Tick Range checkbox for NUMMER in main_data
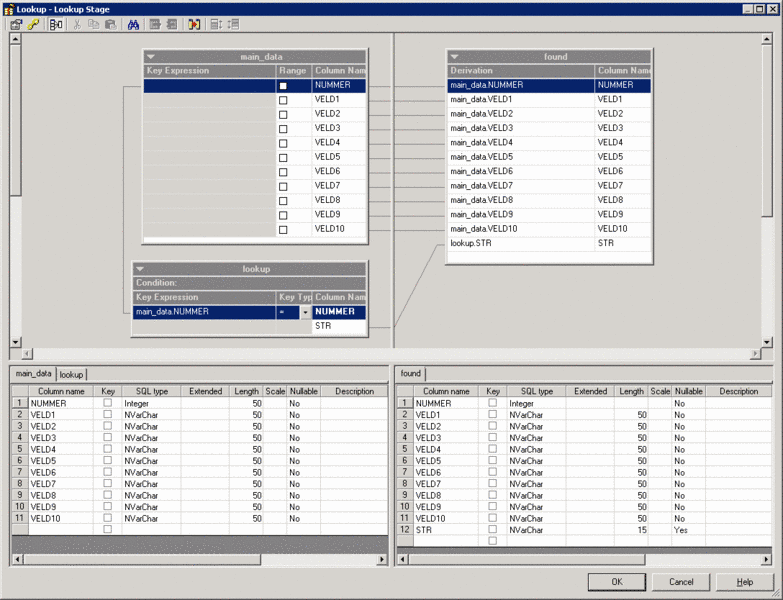This screenshot has height=600, width=783. click(x=283, y=86)
